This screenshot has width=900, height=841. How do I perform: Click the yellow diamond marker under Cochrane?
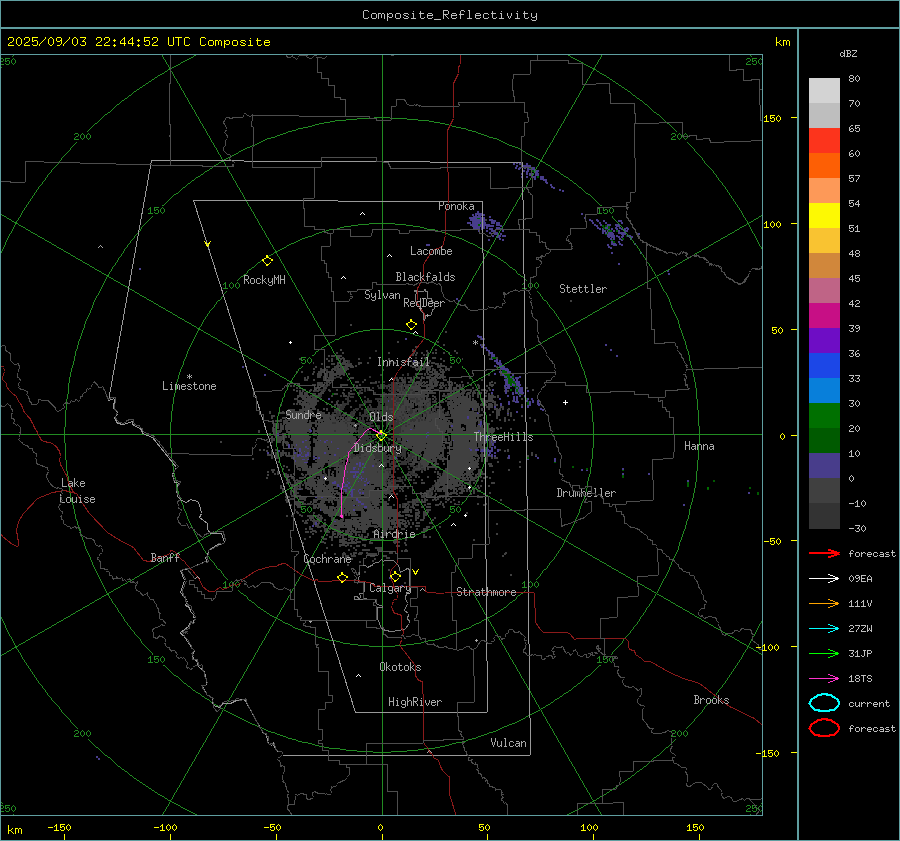click(342, 578)
